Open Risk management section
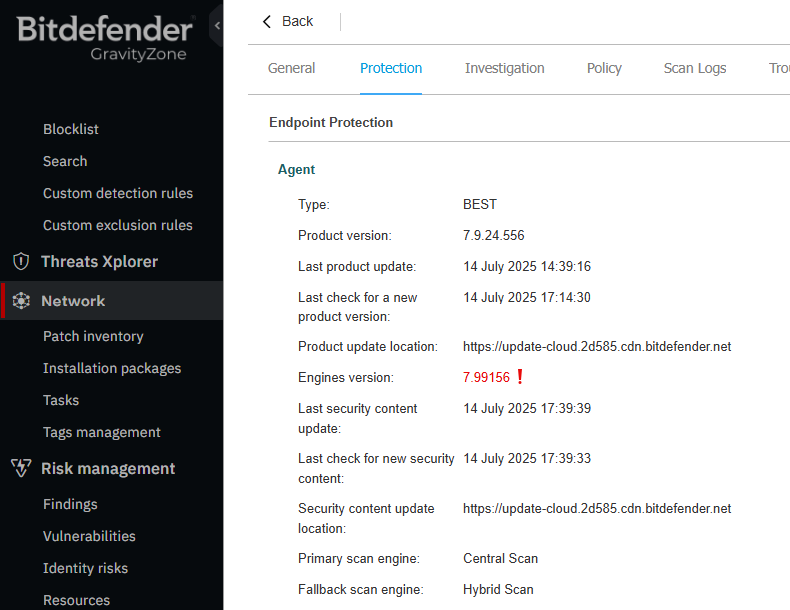This screenshot has height=610, width=790. click(x=108, y=468)
